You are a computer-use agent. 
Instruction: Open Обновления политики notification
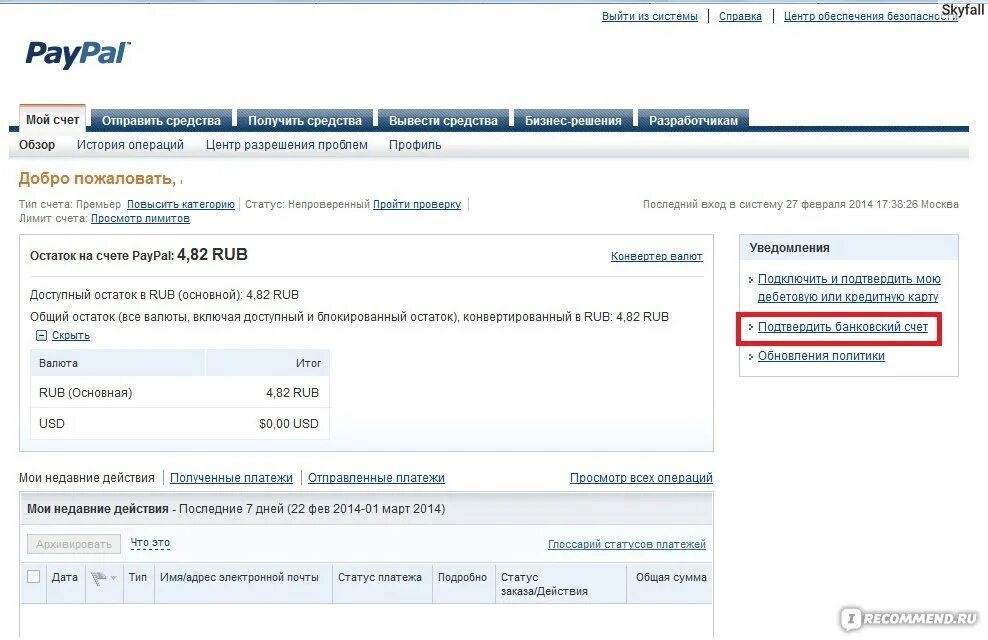pyautogui.click(x=821, y=356)
